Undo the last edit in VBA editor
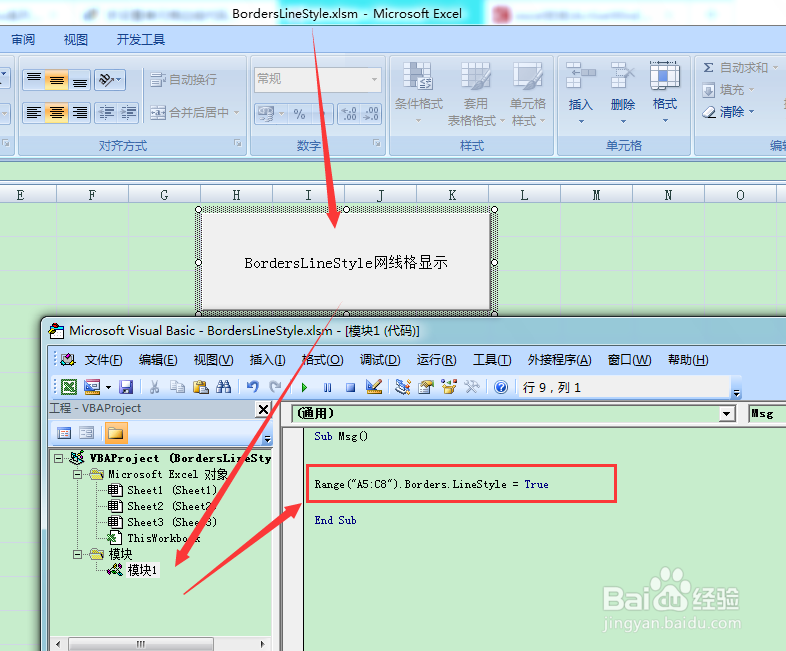This screenshot has height=651, width=786. 253,387
